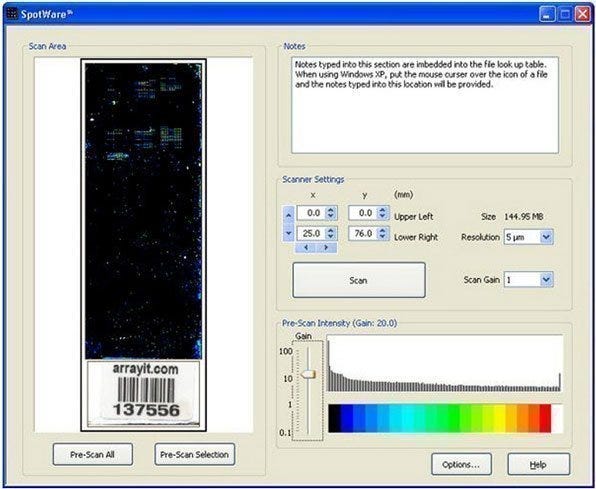
Task: Click the right arrow below x fields
Action: click(326, 248)
